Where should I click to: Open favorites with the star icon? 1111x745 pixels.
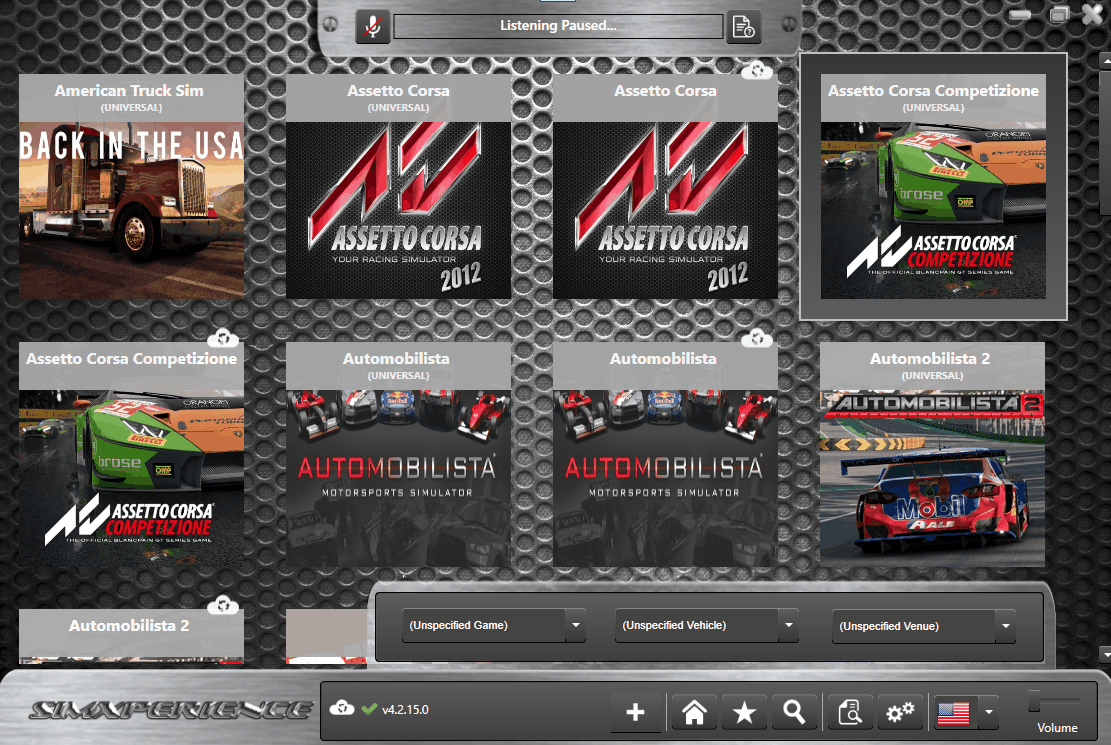coord(744,713)
